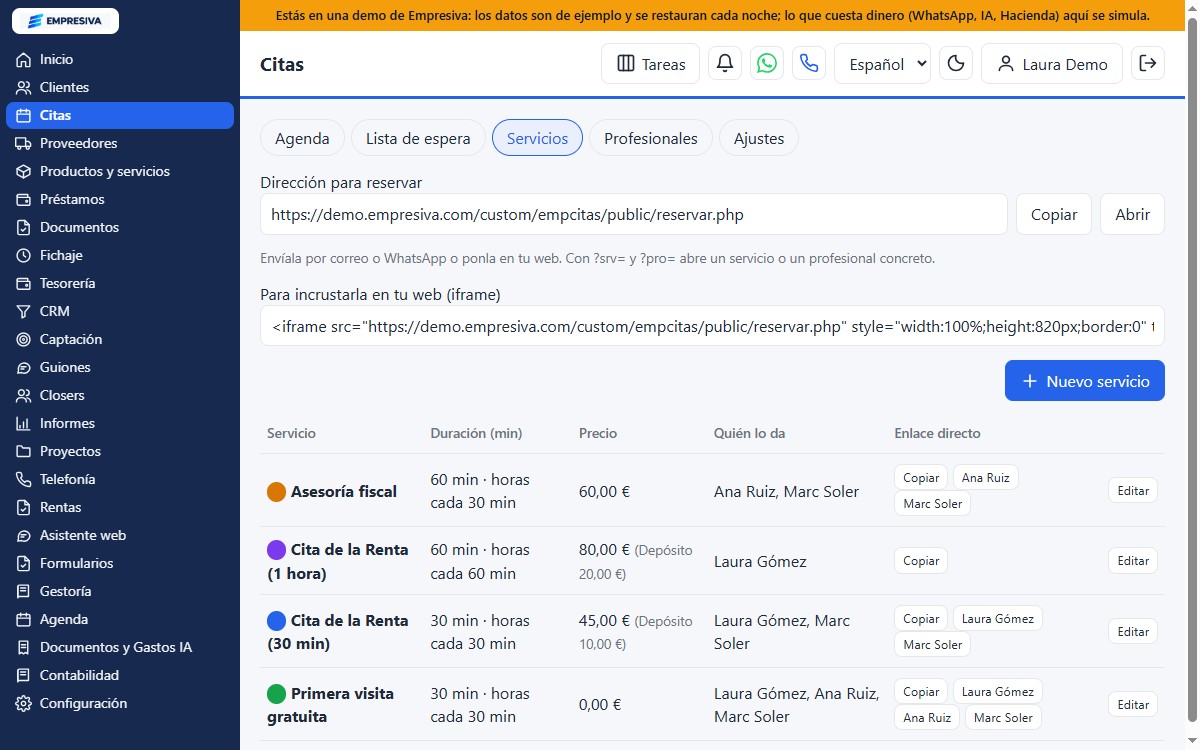The width and height of the screenshot is (1200, 750).
Task: Click the Captación target icon
Action: 24,340
